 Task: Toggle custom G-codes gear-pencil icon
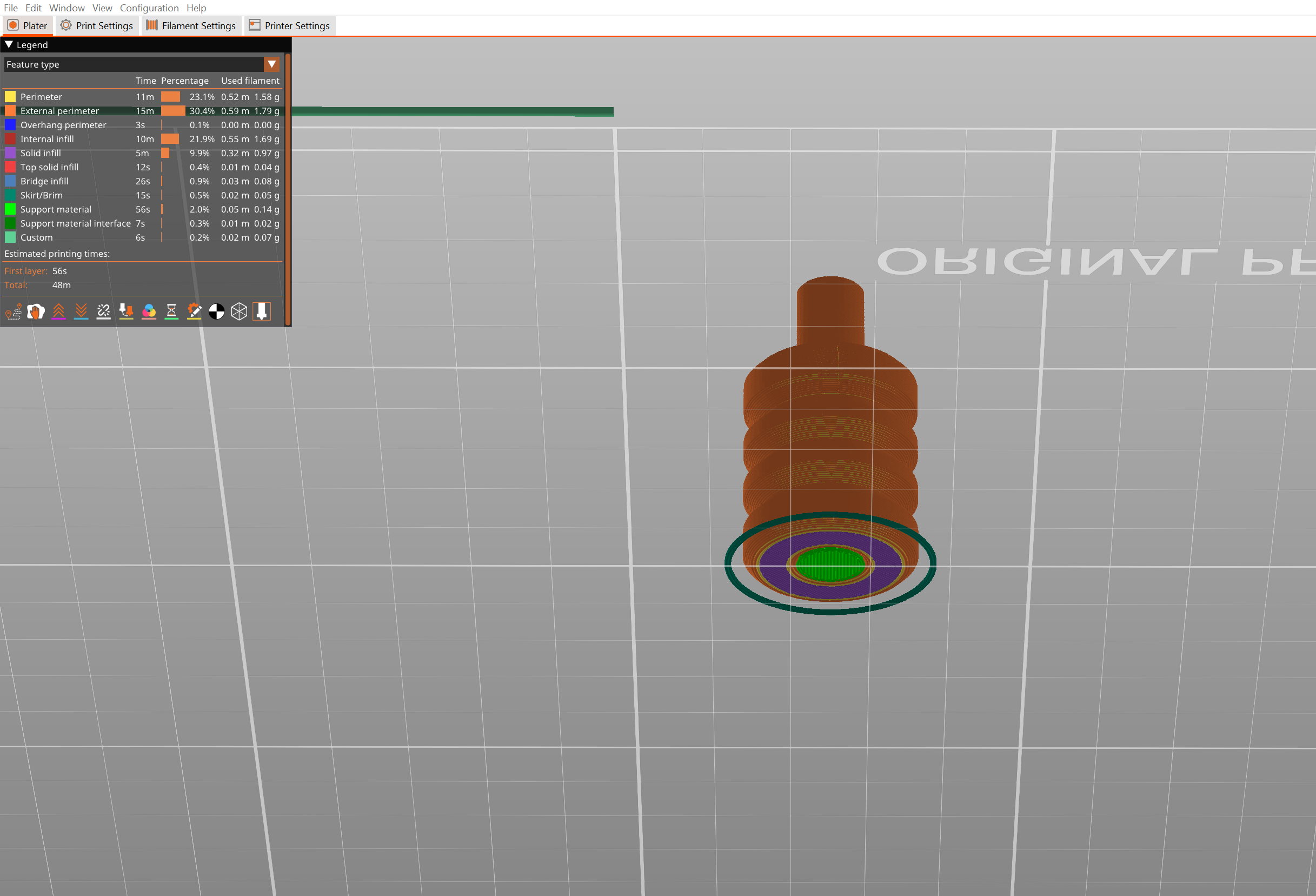(194, 311)
